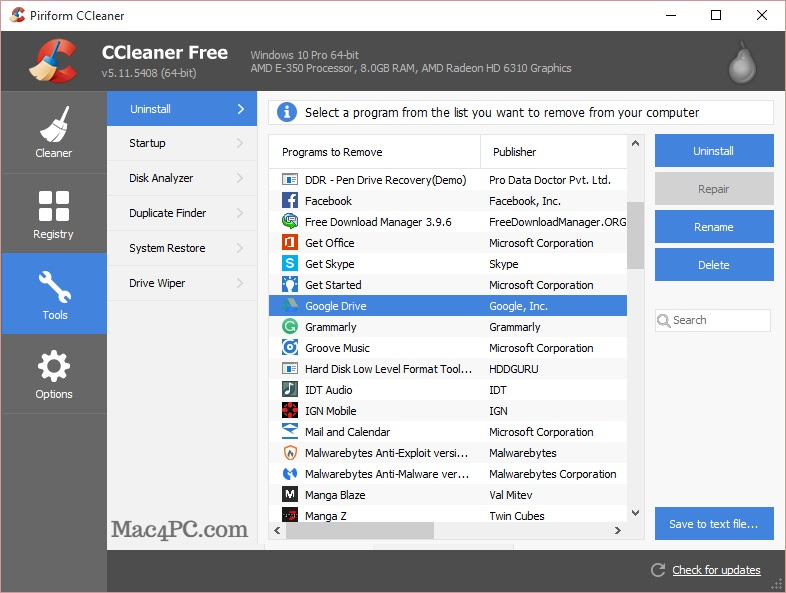This screenshot has height=593, width=786.
Task: Click the vertical scrollbar down arrow
Action: tap(635, 513)
